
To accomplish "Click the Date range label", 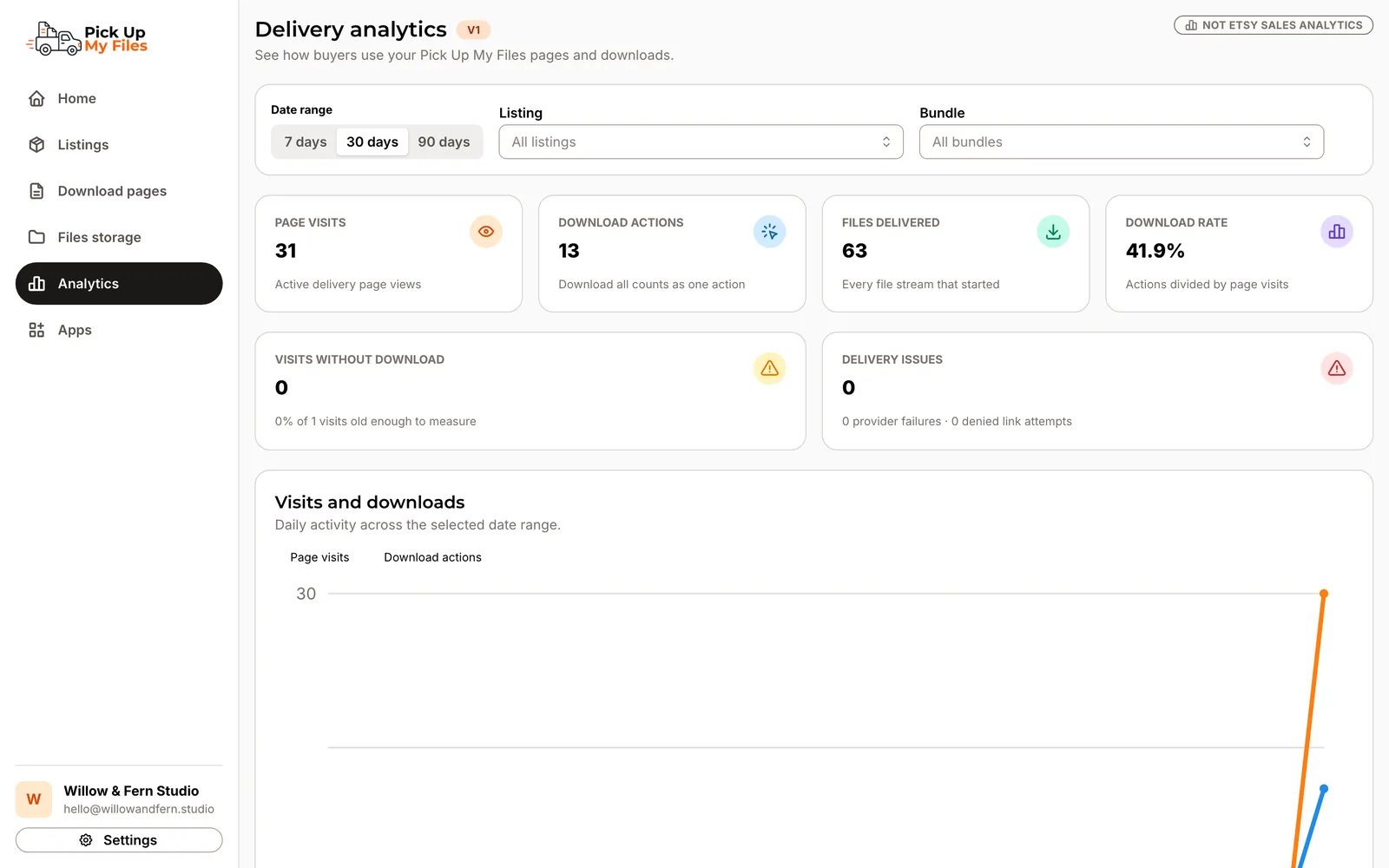I will (301, 109).
